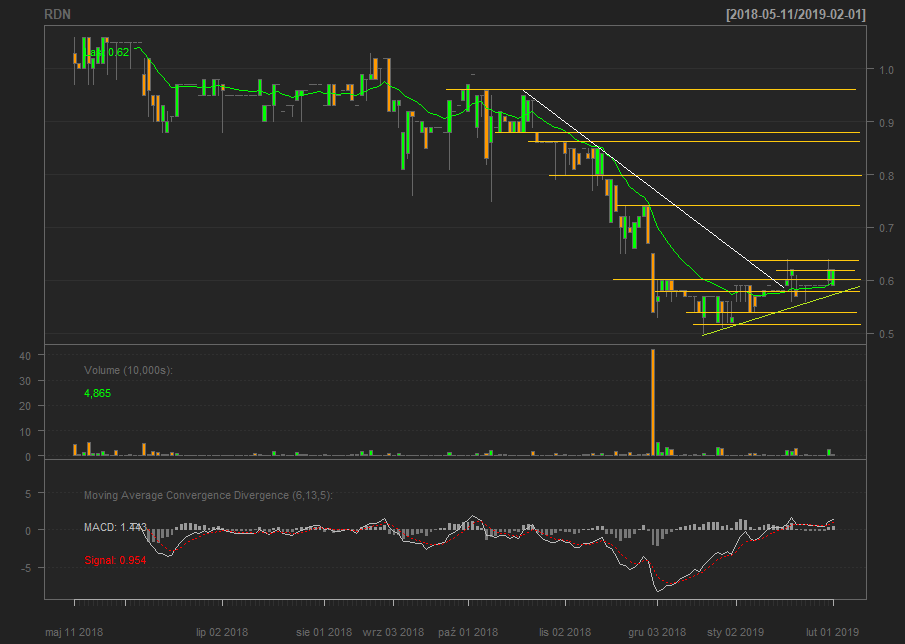Click the 0.9 price axis label
This screenshot has width=905, height=644.
(x=887, y=123)
